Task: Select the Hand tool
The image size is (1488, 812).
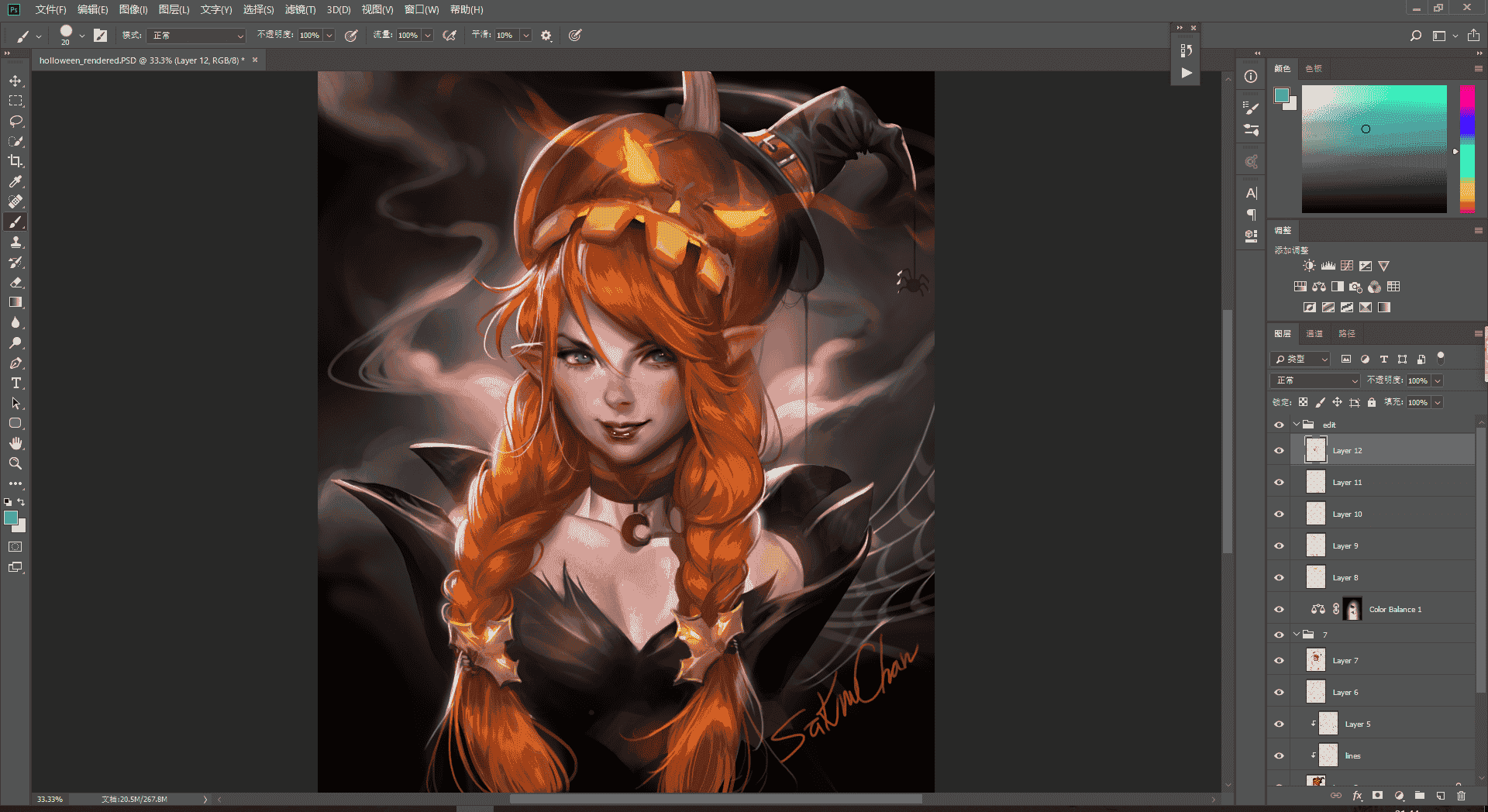Action: pos(15,443)
